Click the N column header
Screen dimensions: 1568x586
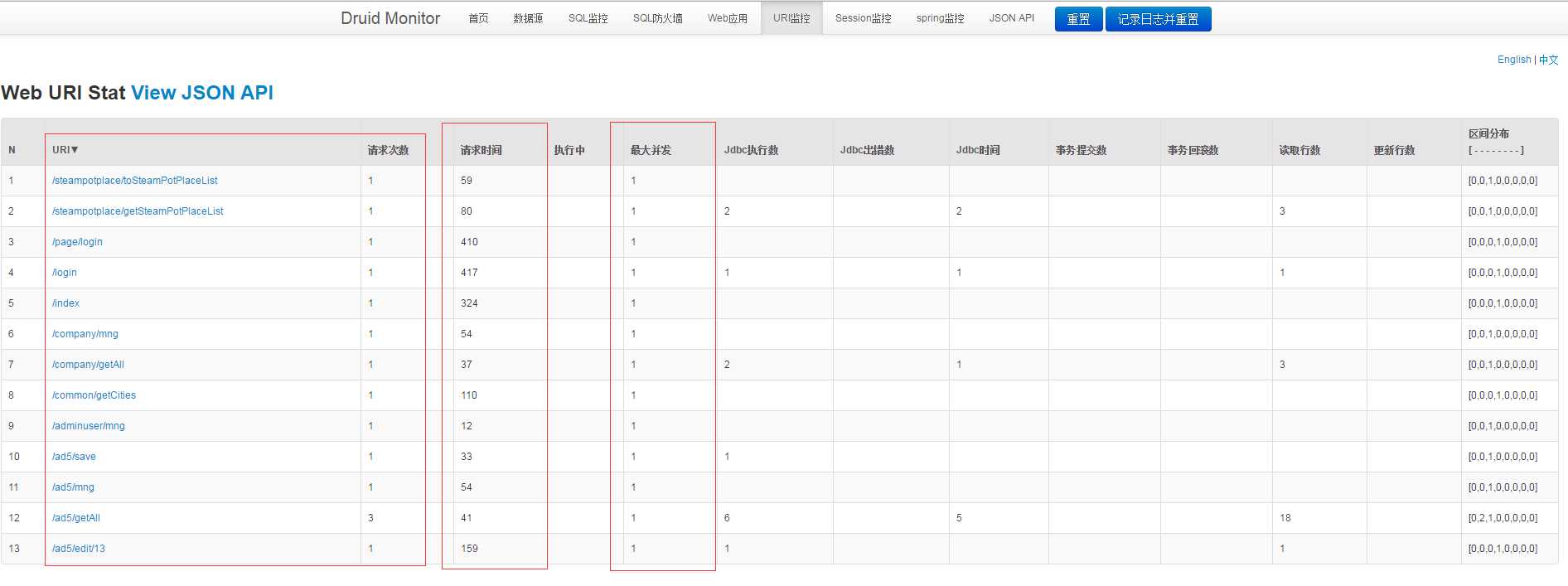(12, 150)
